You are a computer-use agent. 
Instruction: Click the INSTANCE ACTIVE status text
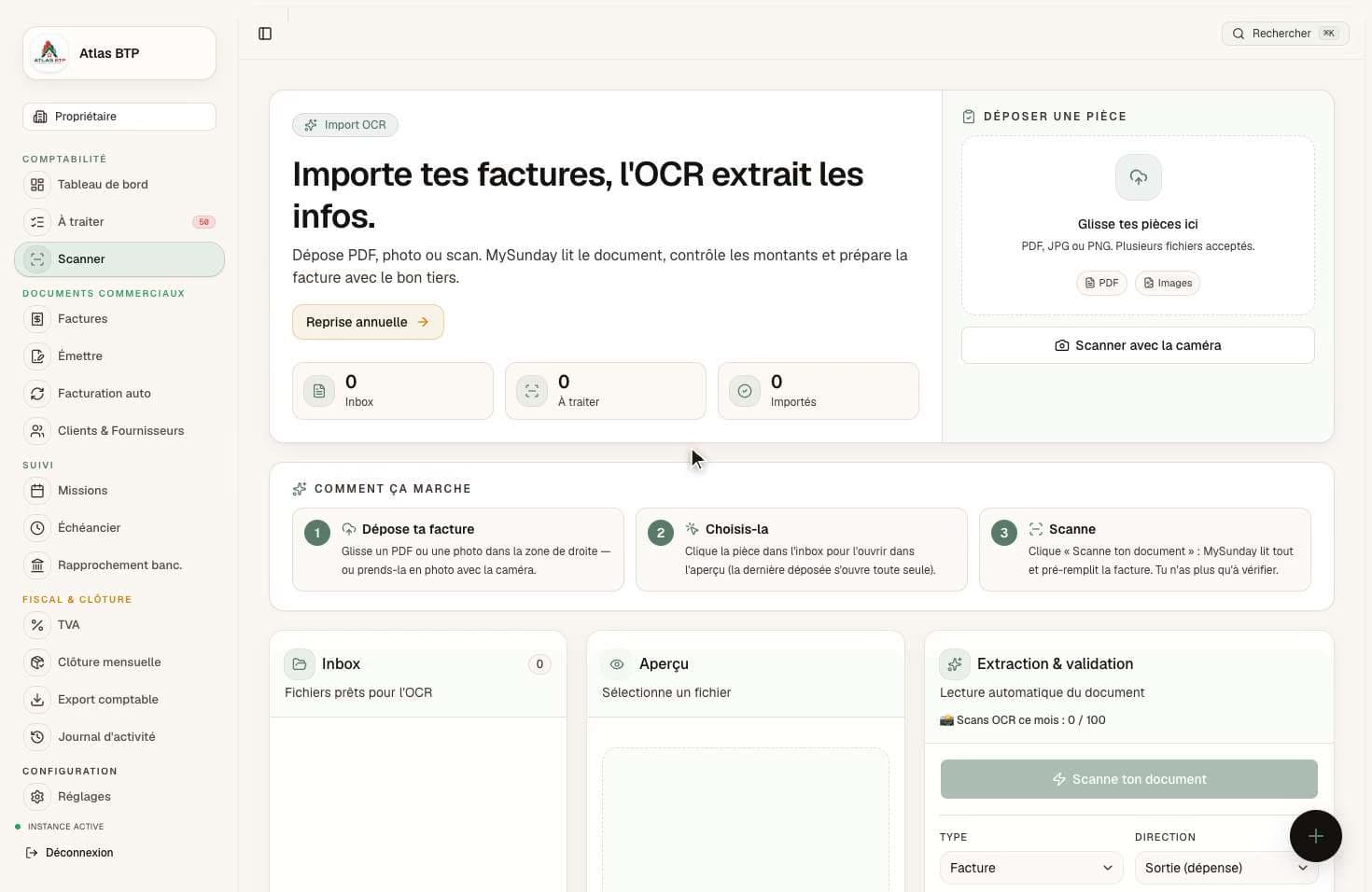[x=65, y=827]
